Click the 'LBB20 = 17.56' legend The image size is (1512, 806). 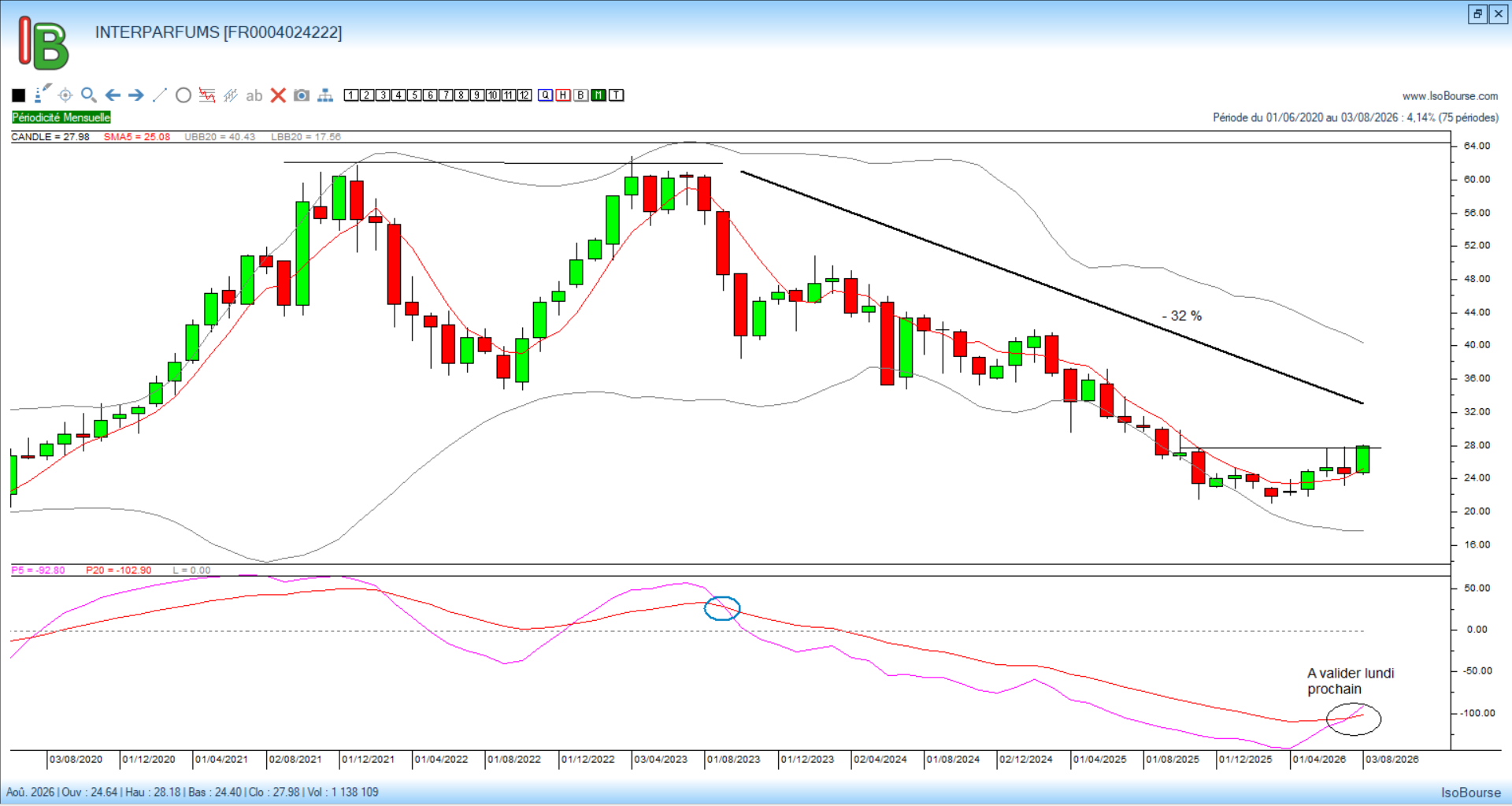click(306, 137)
